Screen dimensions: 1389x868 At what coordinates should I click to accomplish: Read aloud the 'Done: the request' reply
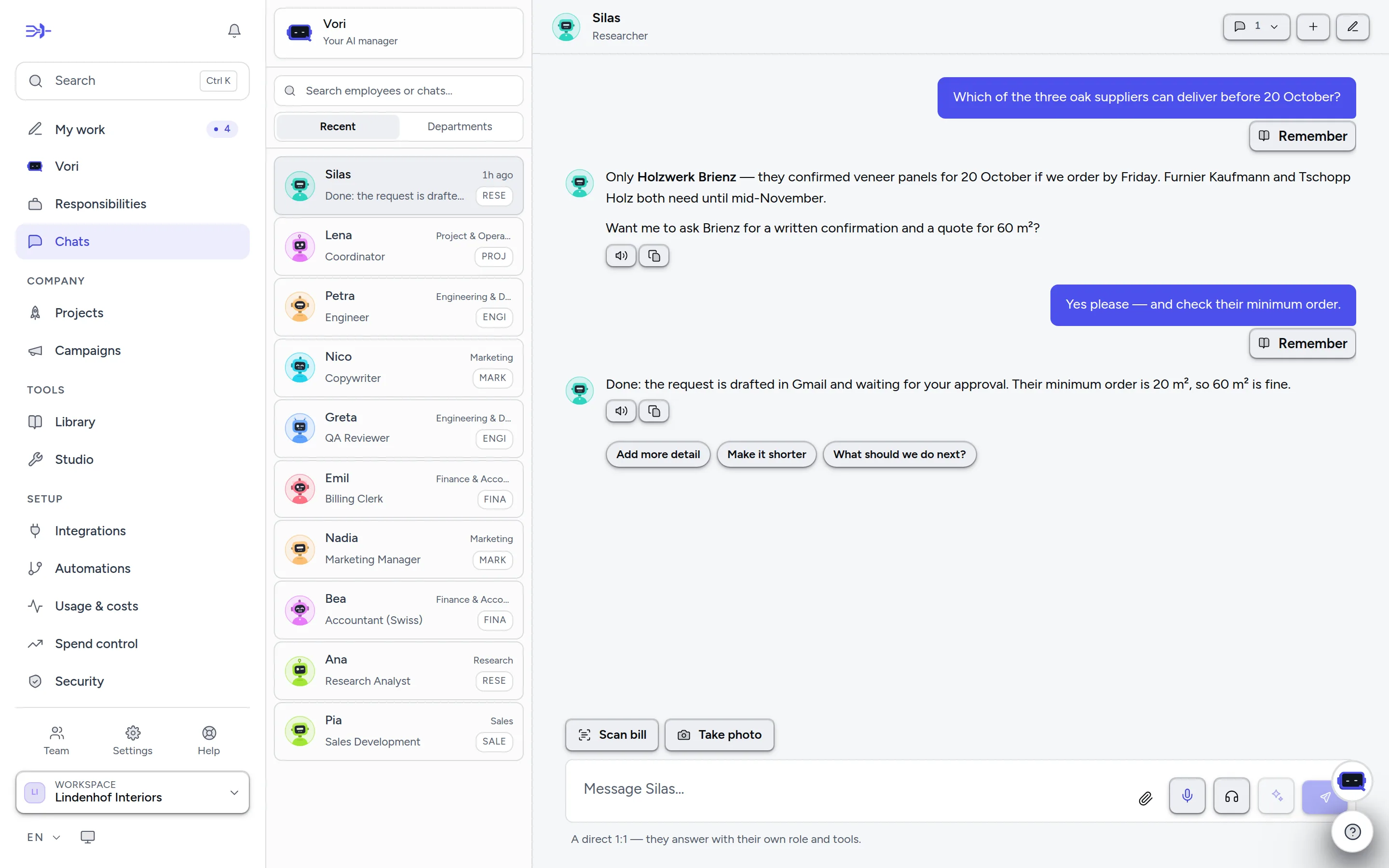(x=621, y=411)
